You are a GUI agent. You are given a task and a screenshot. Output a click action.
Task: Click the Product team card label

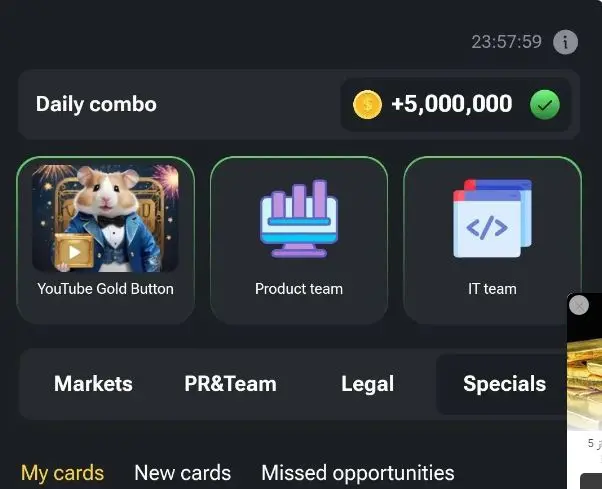tap(299, 289)
